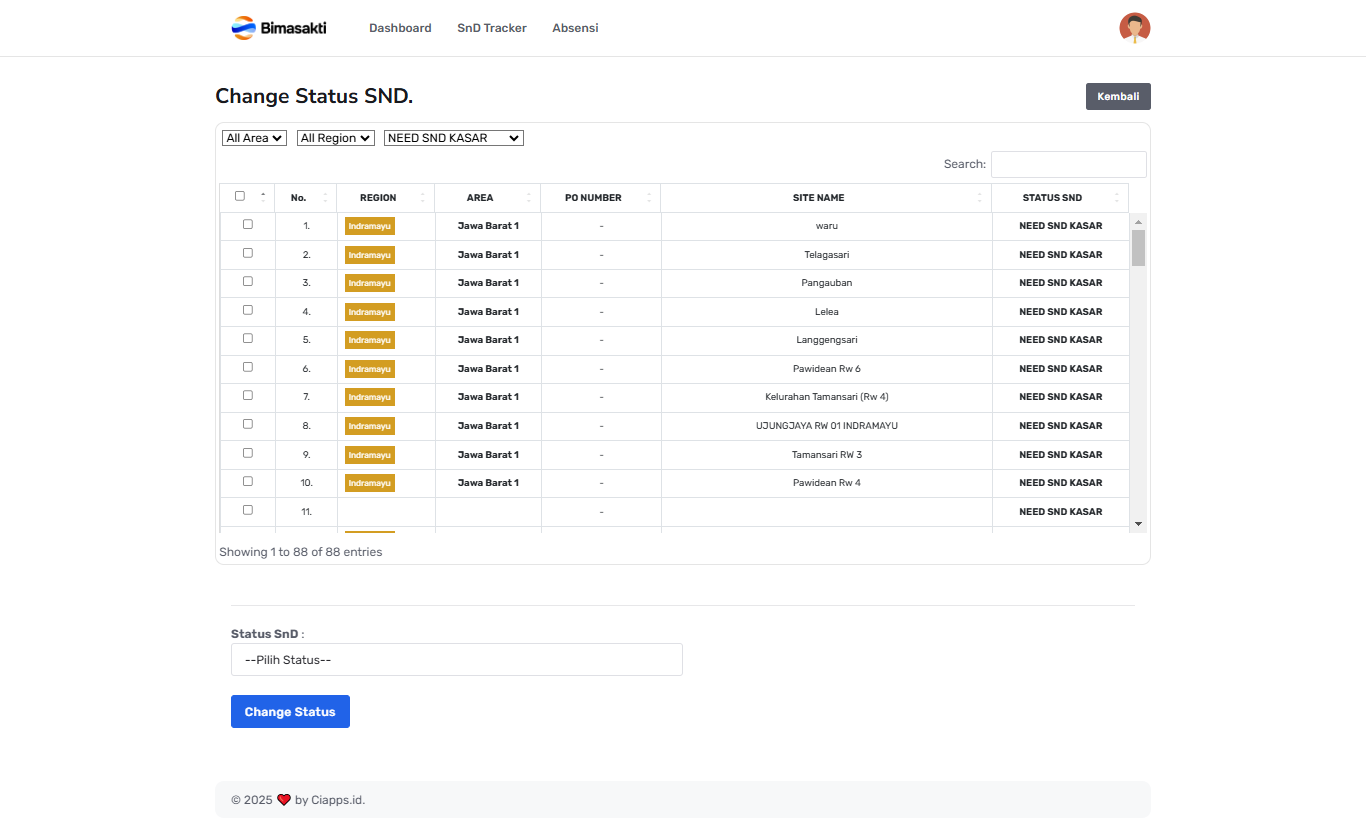Open the SnD Tracker menu item
The height and width of the screenshot is (830, 1366).
(491, 28)
